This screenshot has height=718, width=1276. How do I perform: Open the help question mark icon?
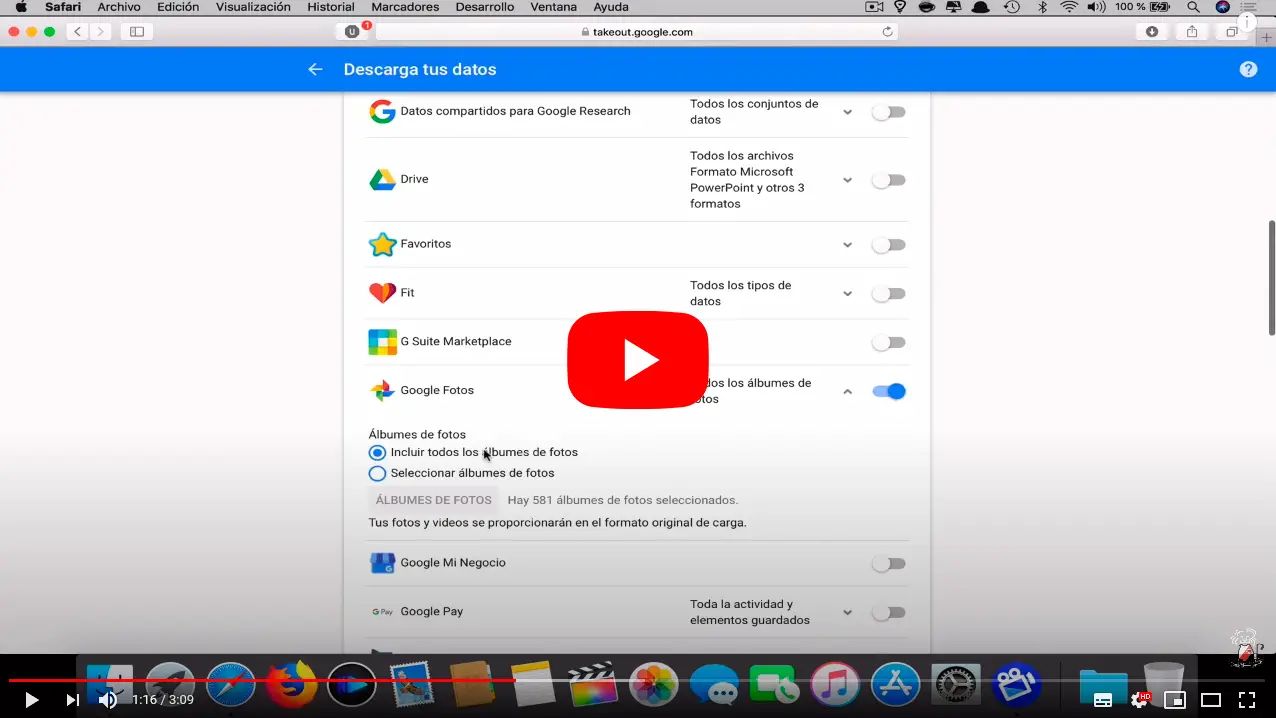[1248, 69]
